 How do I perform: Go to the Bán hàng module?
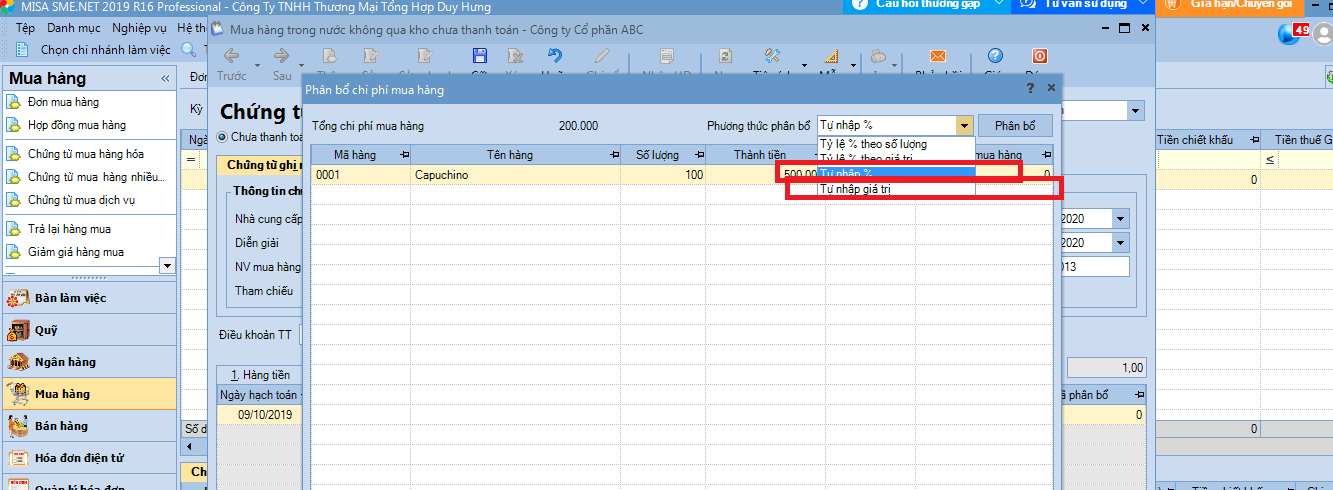(x=61, y=426)
